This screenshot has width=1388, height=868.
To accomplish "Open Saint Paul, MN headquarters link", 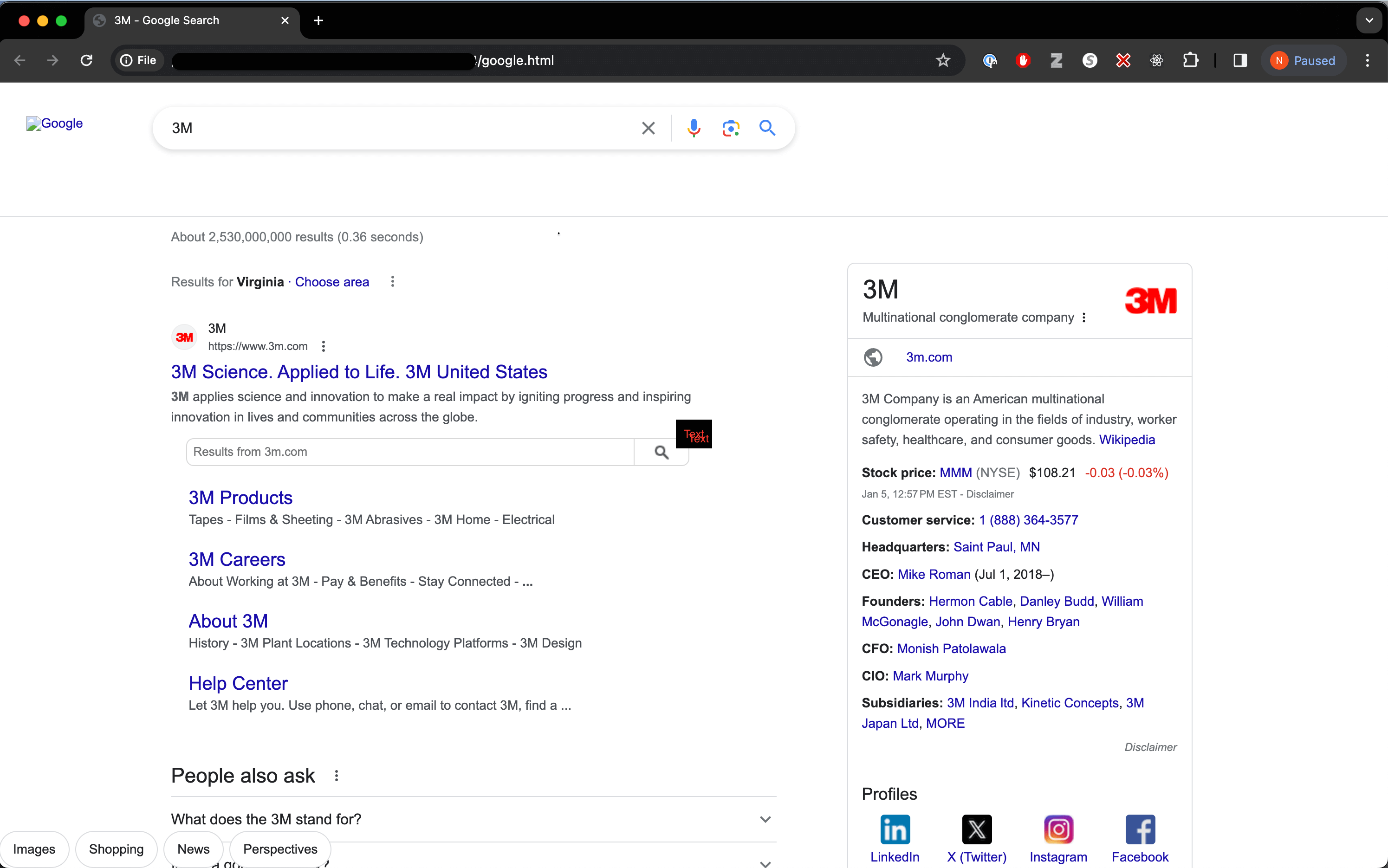I will pyautogui.click(x=996, y=547).
